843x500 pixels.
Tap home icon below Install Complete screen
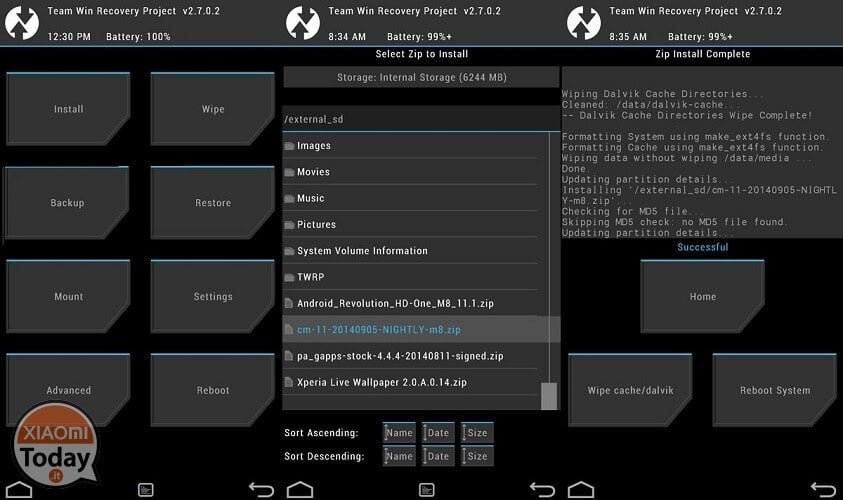pyautogui.click(x=581, y=490)
